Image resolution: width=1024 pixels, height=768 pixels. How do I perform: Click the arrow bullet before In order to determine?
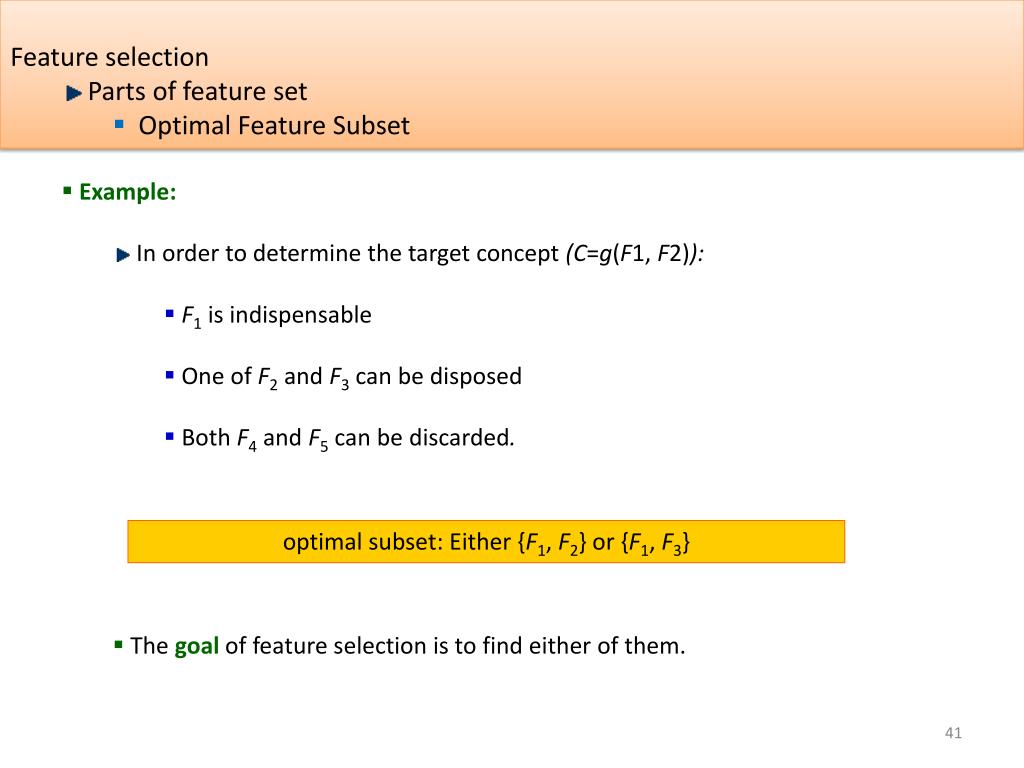point(123,255)
